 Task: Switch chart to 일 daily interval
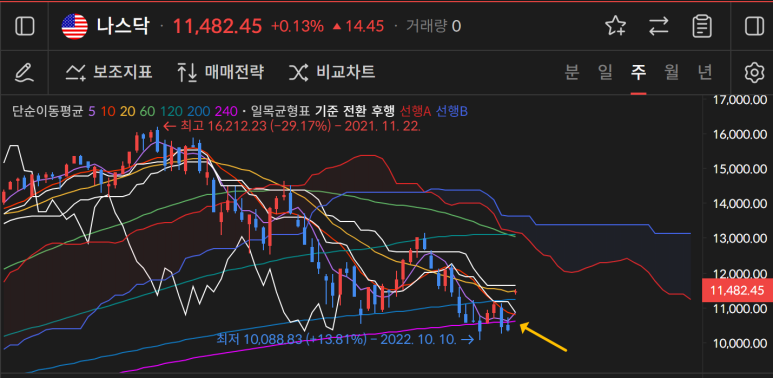click(605, 72)
